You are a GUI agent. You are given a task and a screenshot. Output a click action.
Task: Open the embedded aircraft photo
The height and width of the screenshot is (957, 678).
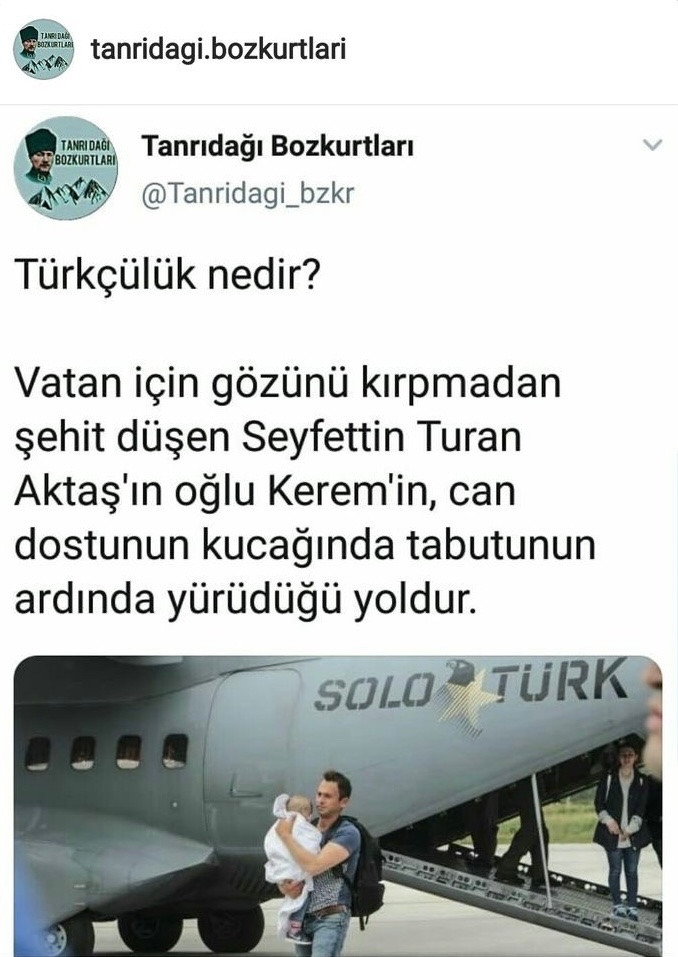point(338,806)
